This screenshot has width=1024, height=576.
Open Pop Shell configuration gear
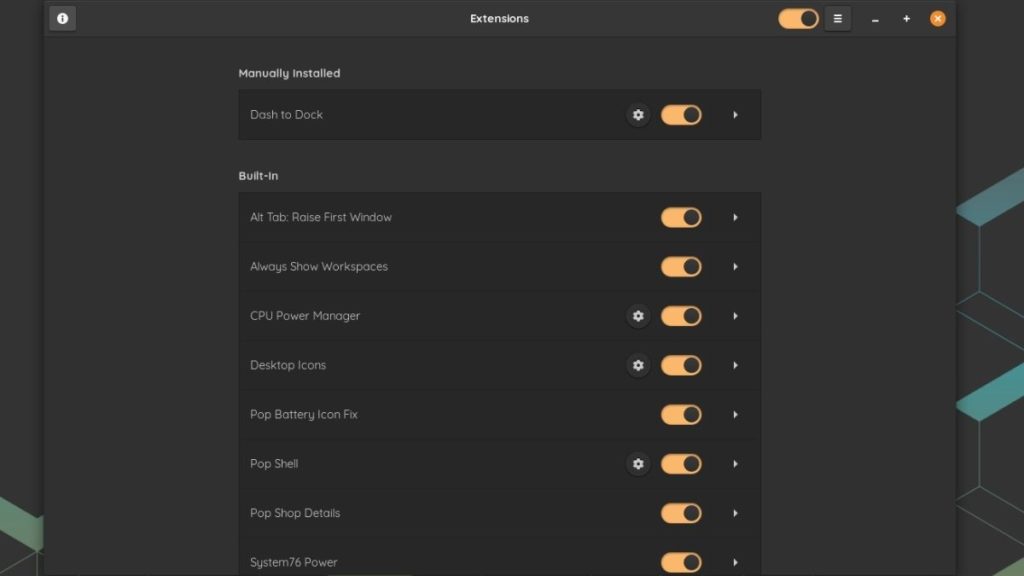click(x=638, y=464)
